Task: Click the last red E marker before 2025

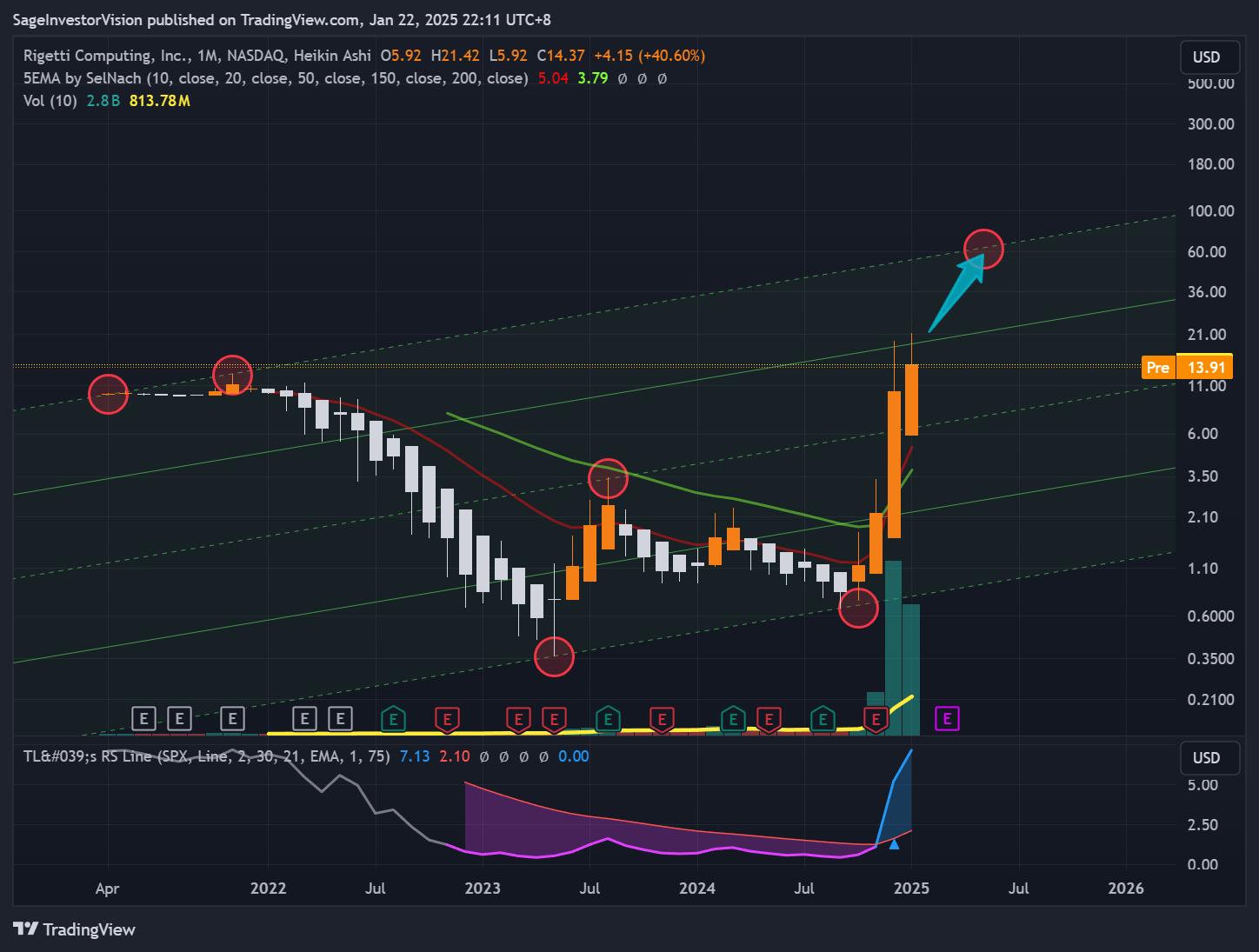Action: 876,719
